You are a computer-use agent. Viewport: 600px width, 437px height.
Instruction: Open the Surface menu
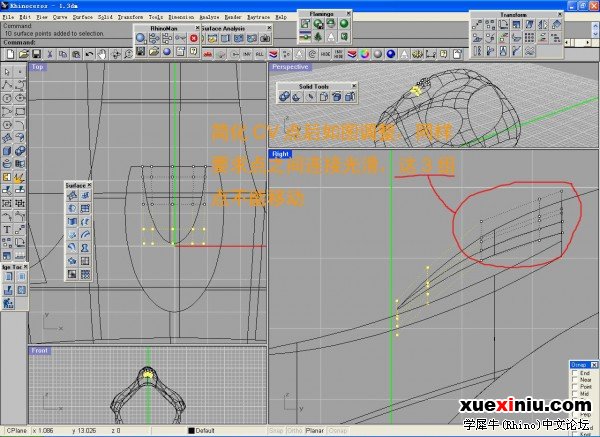click(x=83, y=17)
